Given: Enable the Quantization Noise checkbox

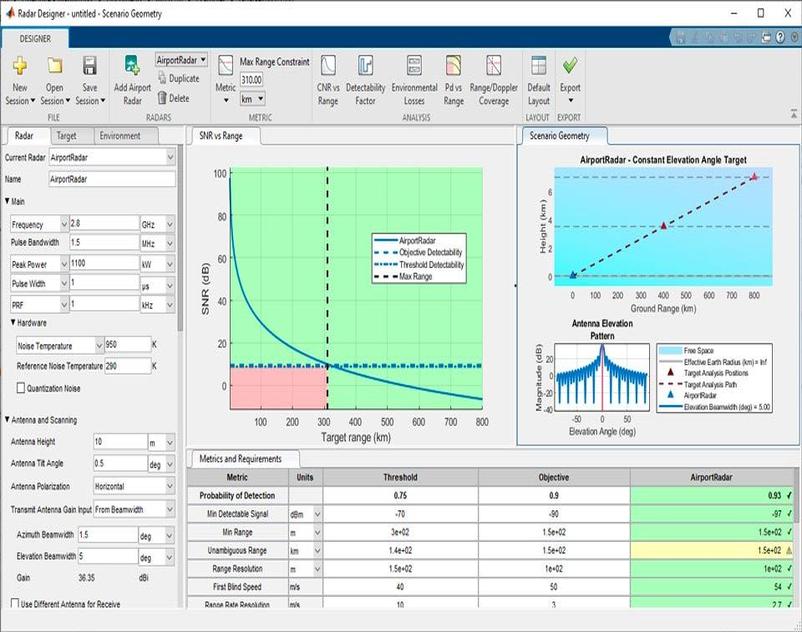Looking at the screenshot, I should click(x=21, y=388).
